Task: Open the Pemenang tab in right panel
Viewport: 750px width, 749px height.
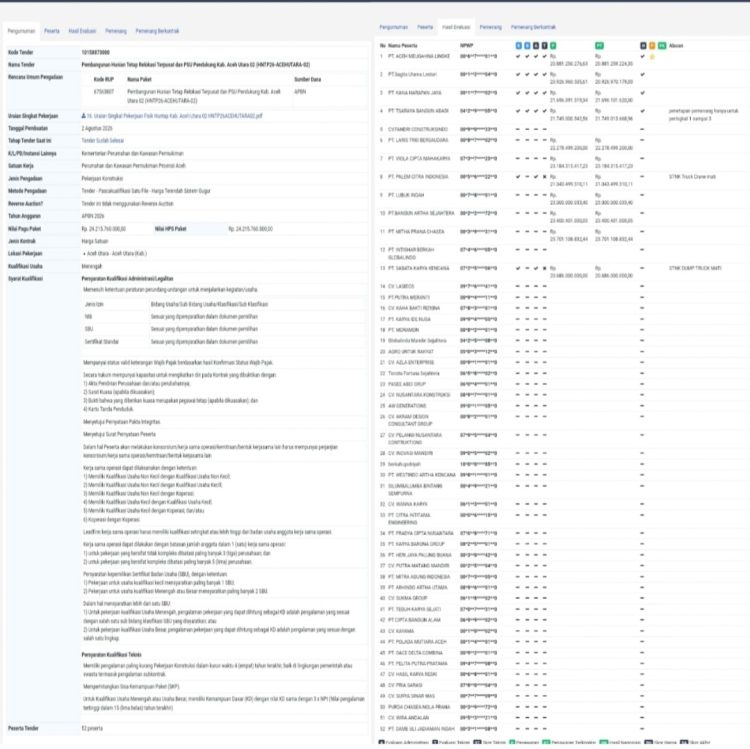Action: coord(491,27)
